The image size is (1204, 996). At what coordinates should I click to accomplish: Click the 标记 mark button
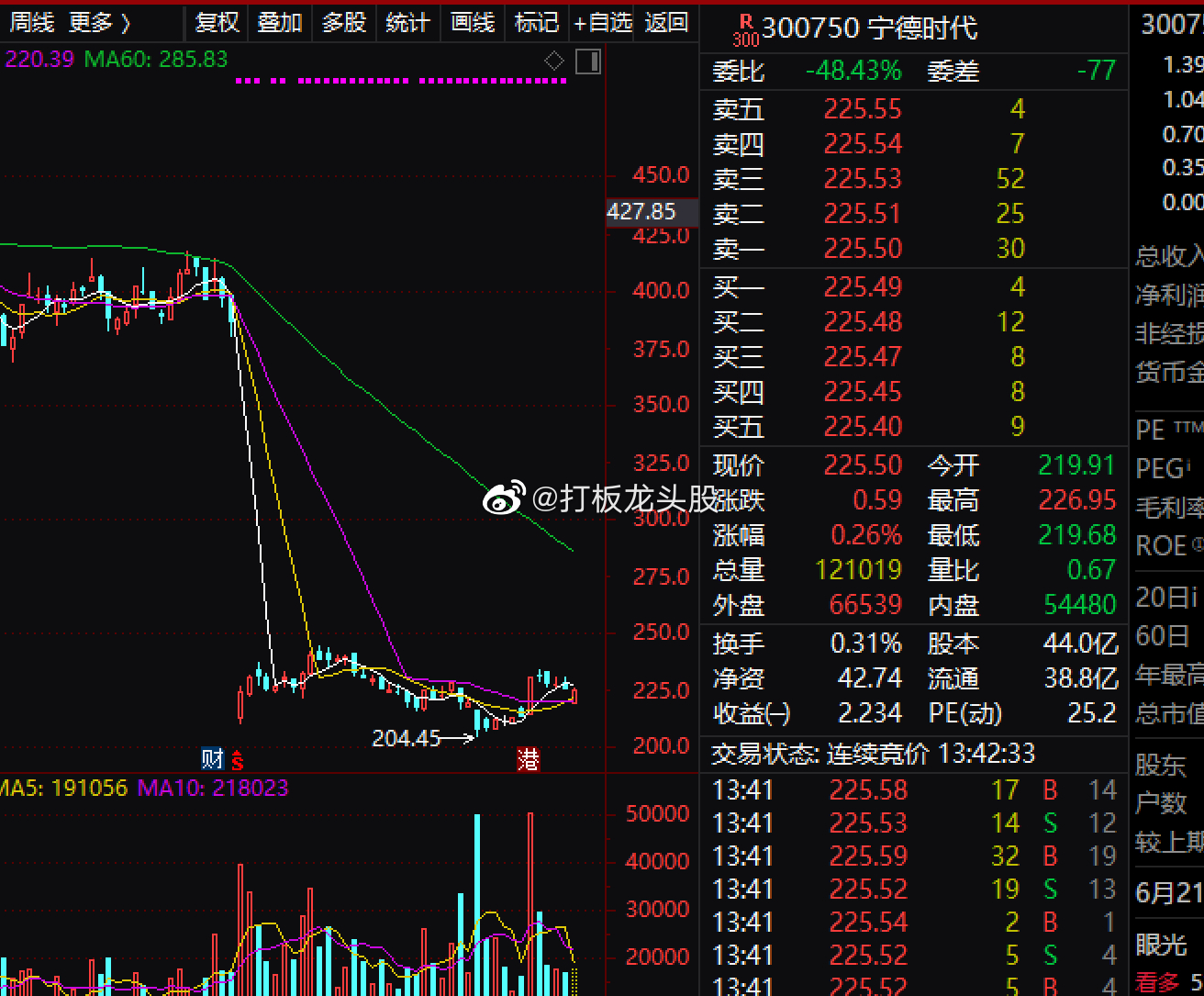tap(536, 22)
